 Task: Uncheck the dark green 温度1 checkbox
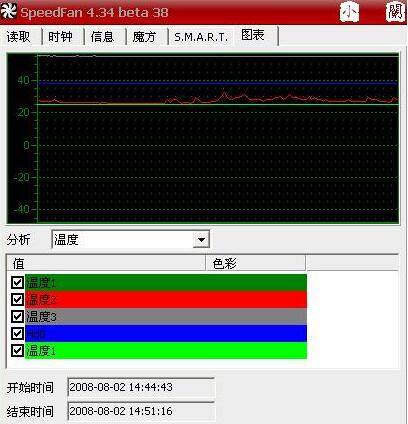17,282
